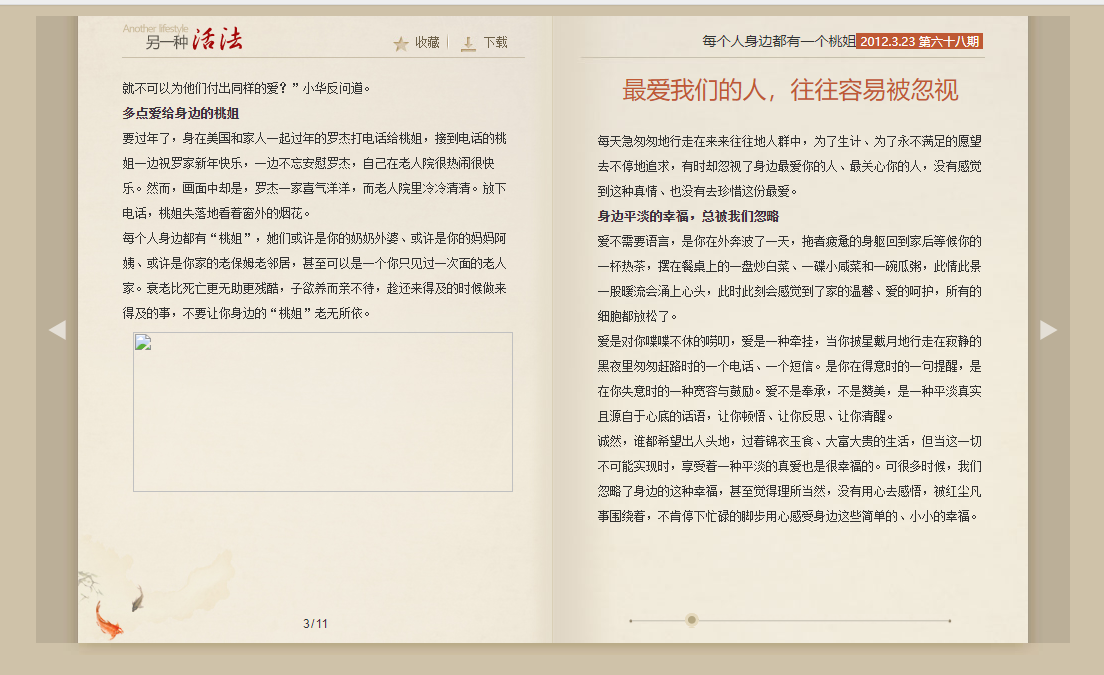Collapse to previous page with left chevron
The image size is (1104, 675).
(x=59, y=330)
